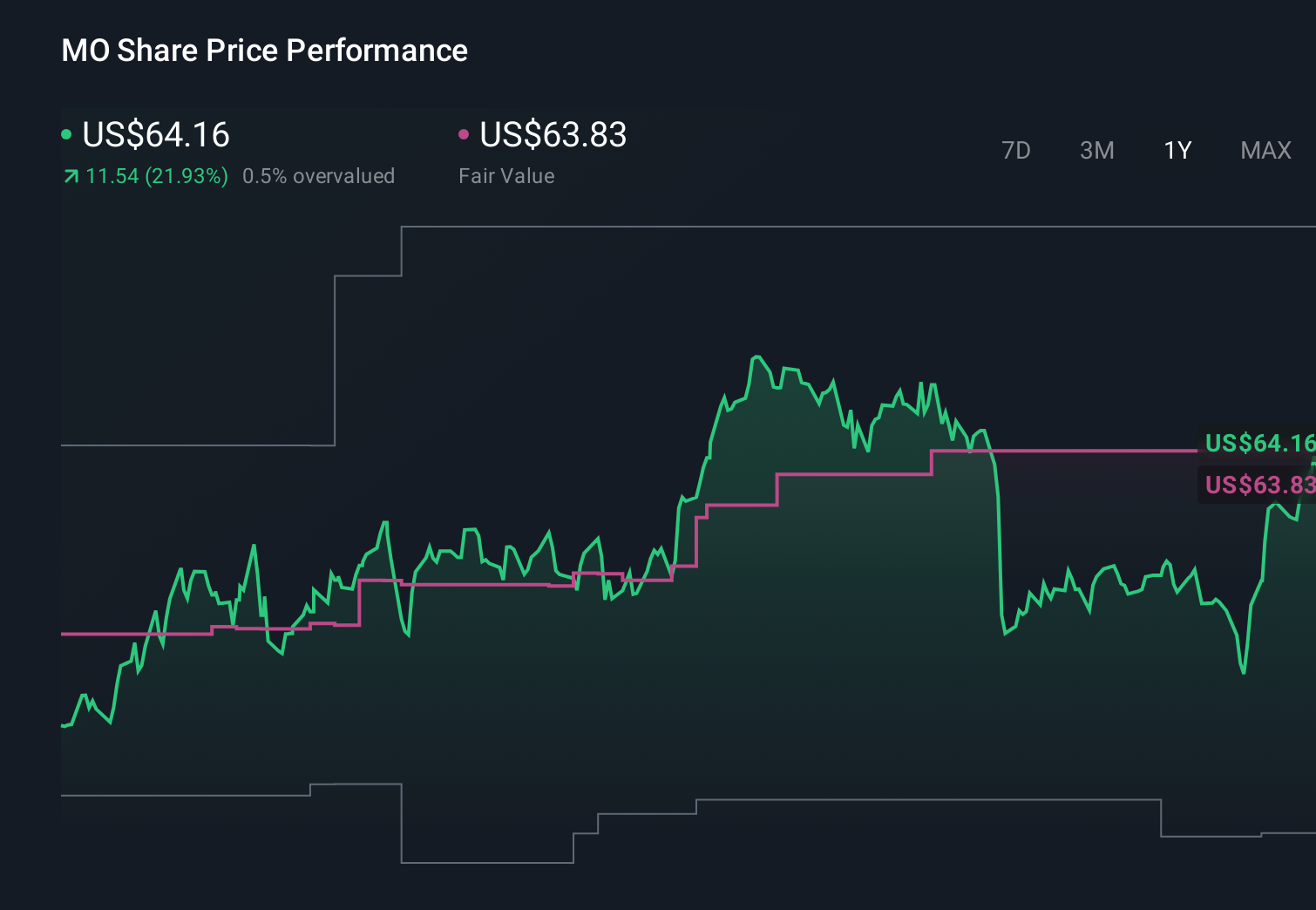This screenshot has height=910, width=1316.
Task: Click the pink Fair Value legend dot
Action: 464,134
